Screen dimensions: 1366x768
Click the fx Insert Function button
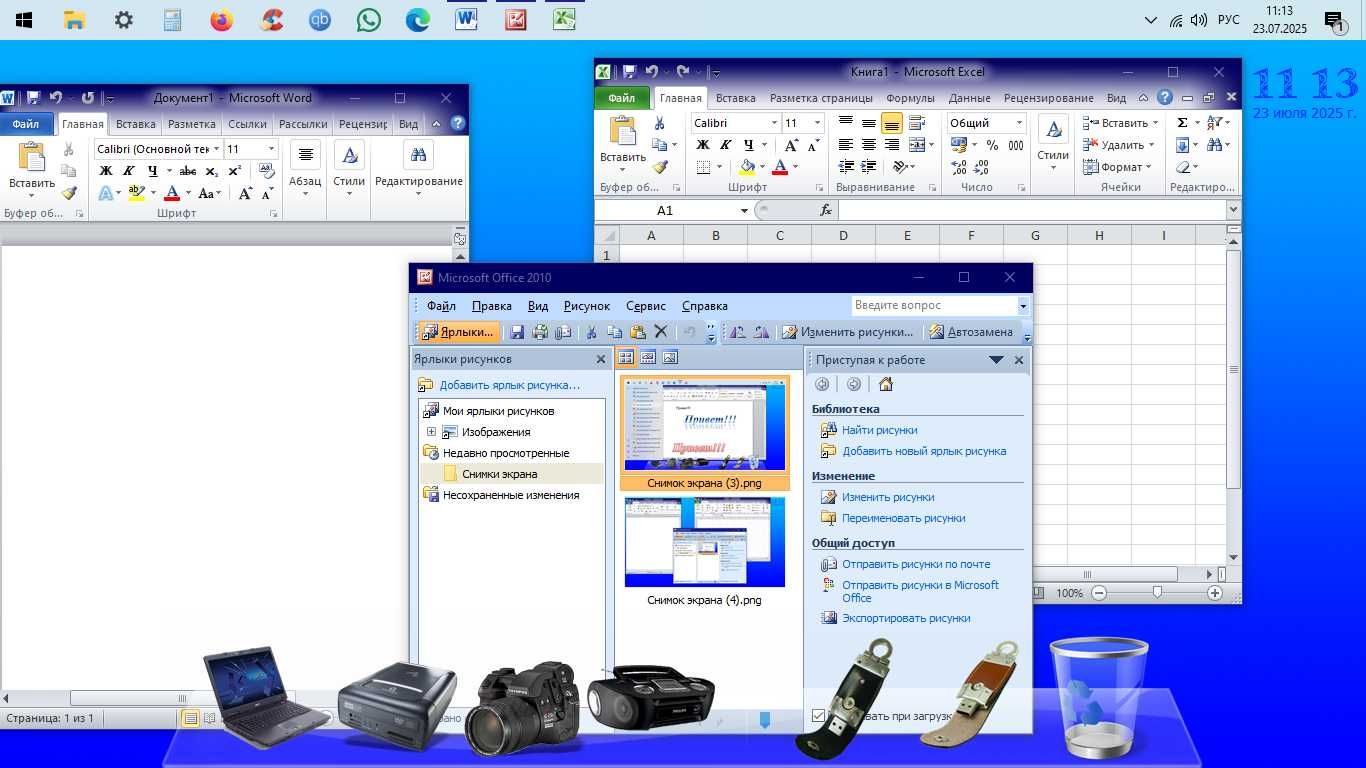[x=826, y=210]
